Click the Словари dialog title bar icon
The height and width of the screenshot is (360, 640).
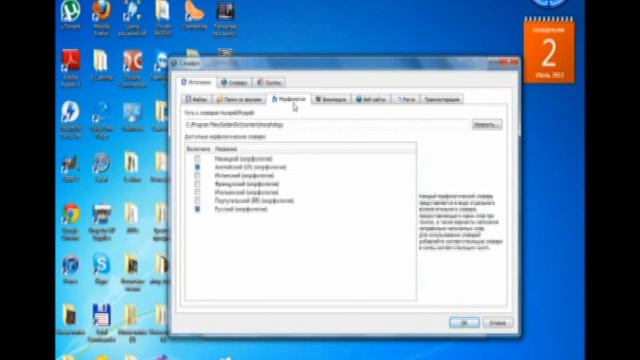pyautogui.click(x=174, y=63)
